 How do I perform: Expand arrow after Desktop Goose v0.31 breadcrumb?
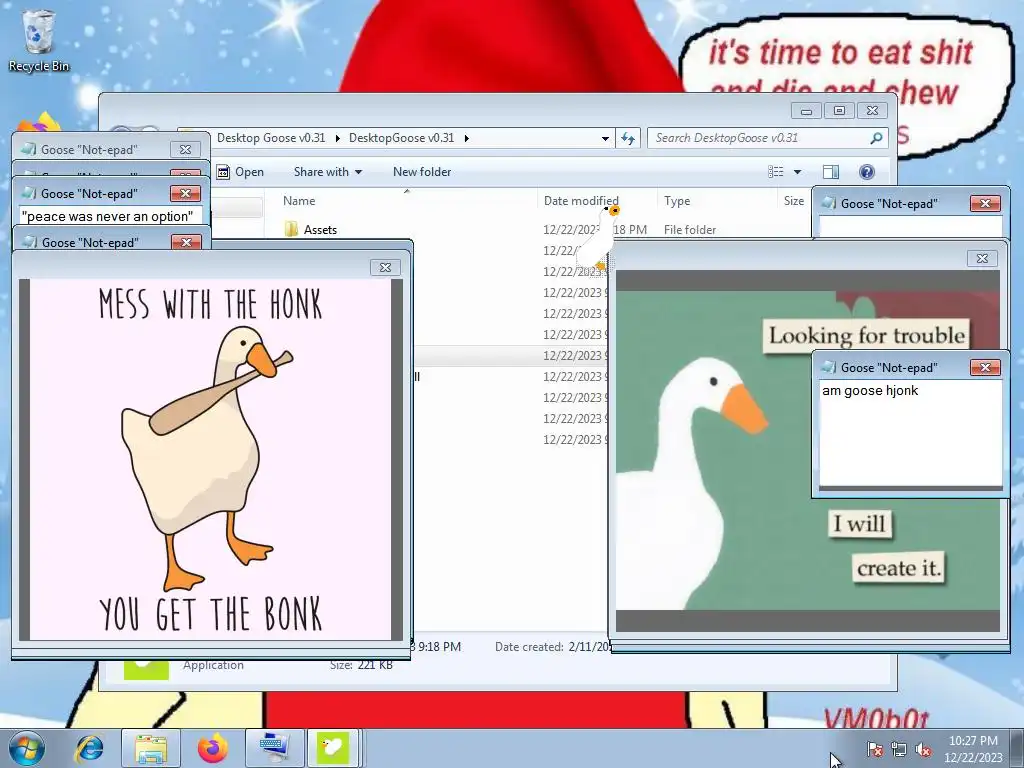[338, 138]
